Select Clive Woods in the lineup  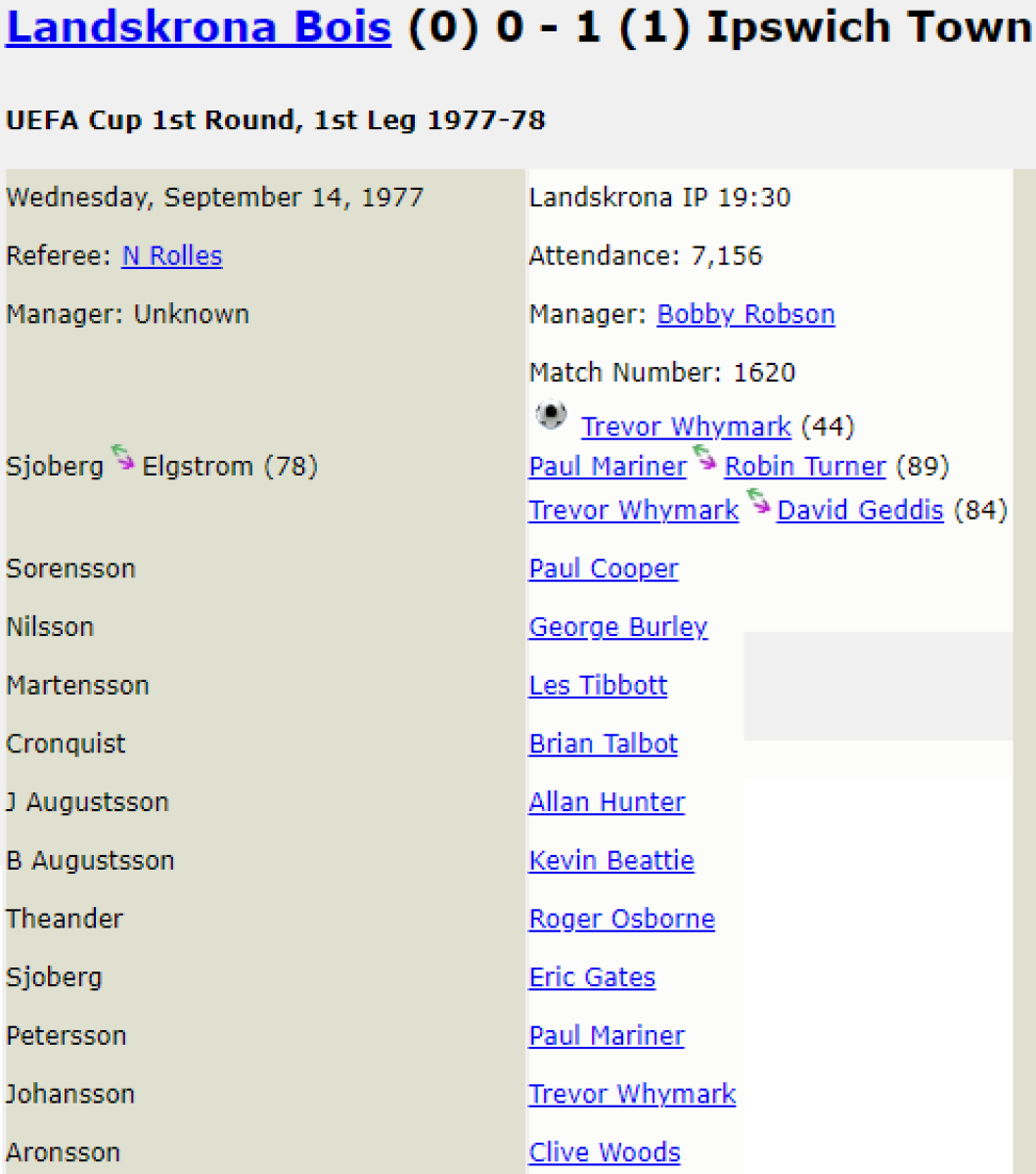coord(605,1153)
